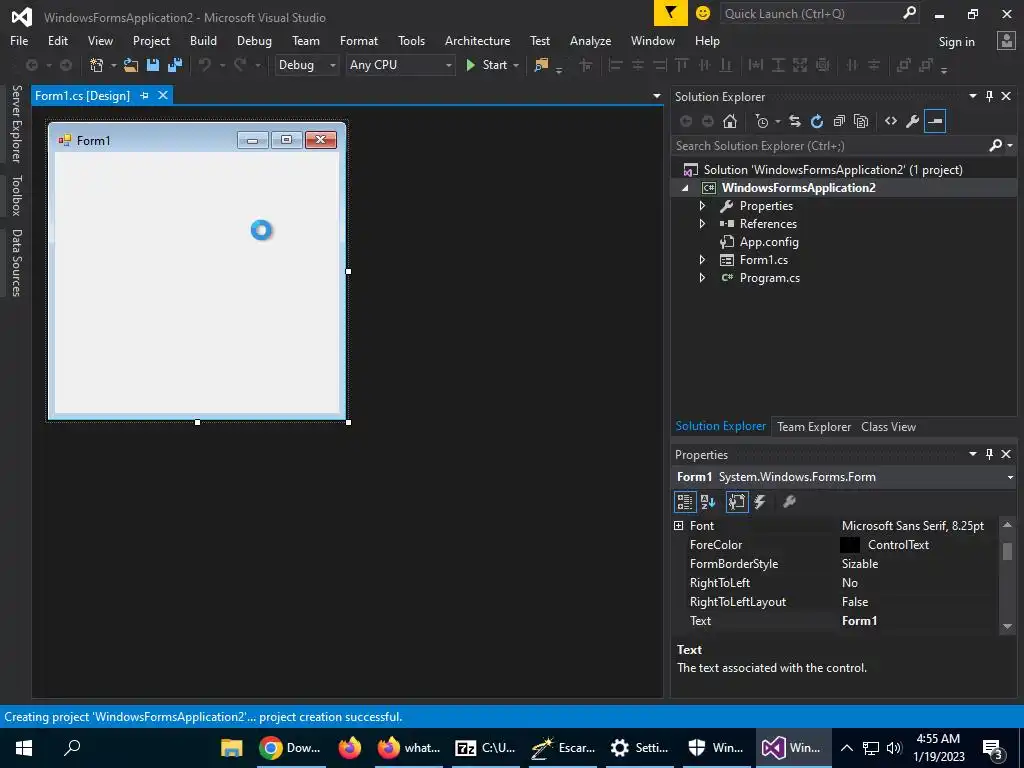Click the Start debugging button

[x=487, y=65]
